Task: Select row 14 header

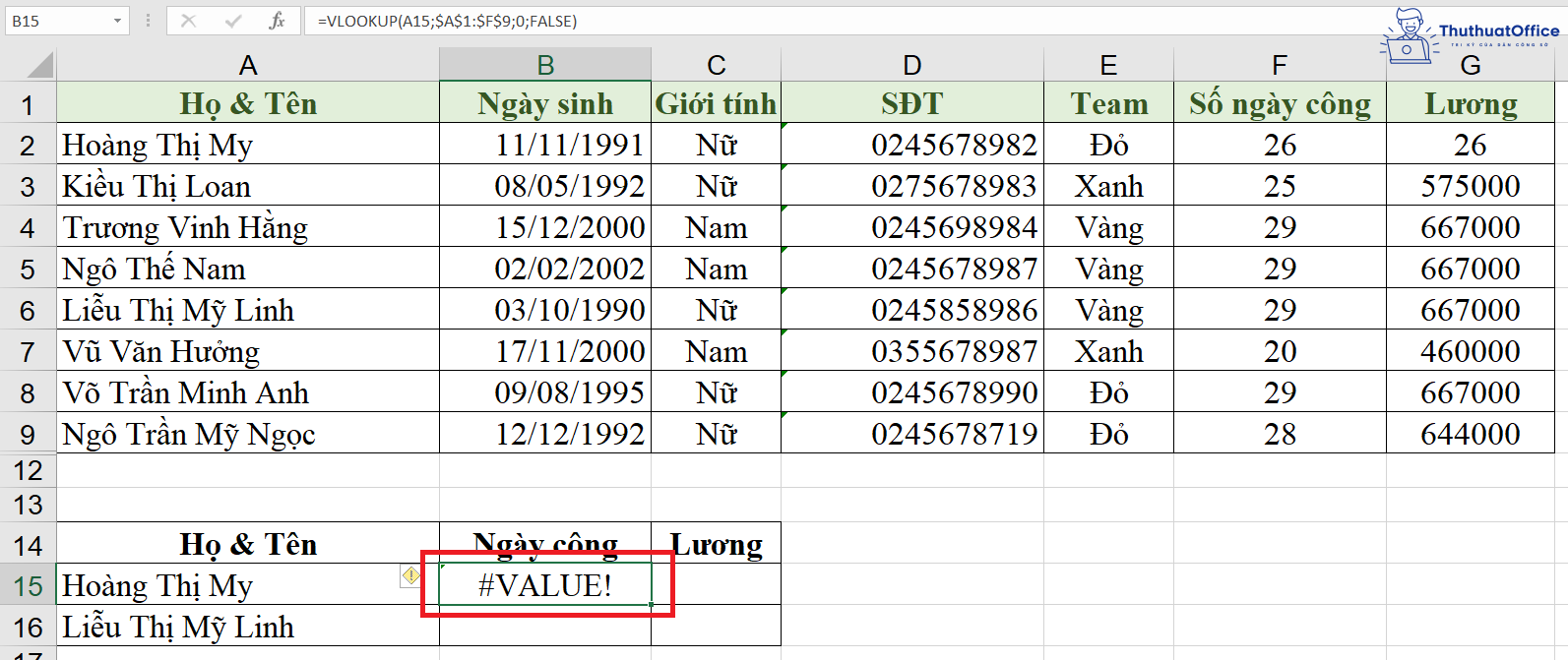Action: tap(28, 545)
